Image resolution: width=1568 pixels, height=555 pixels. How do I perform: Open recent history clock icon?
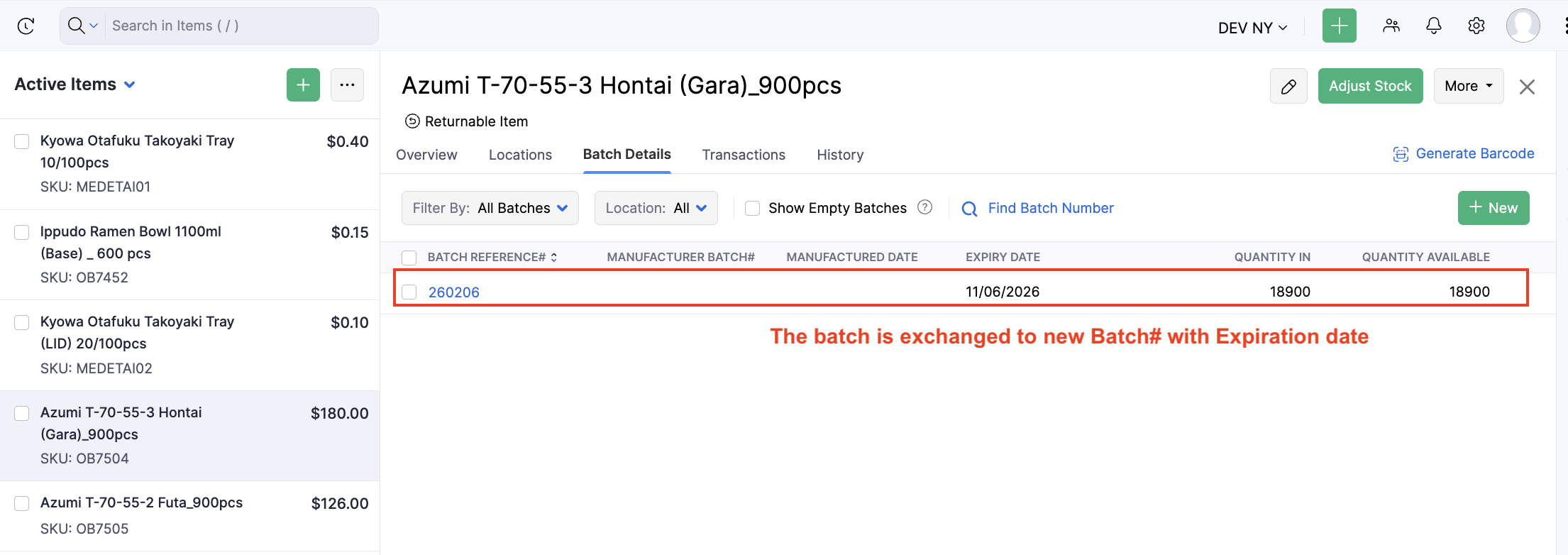point(26,26)
